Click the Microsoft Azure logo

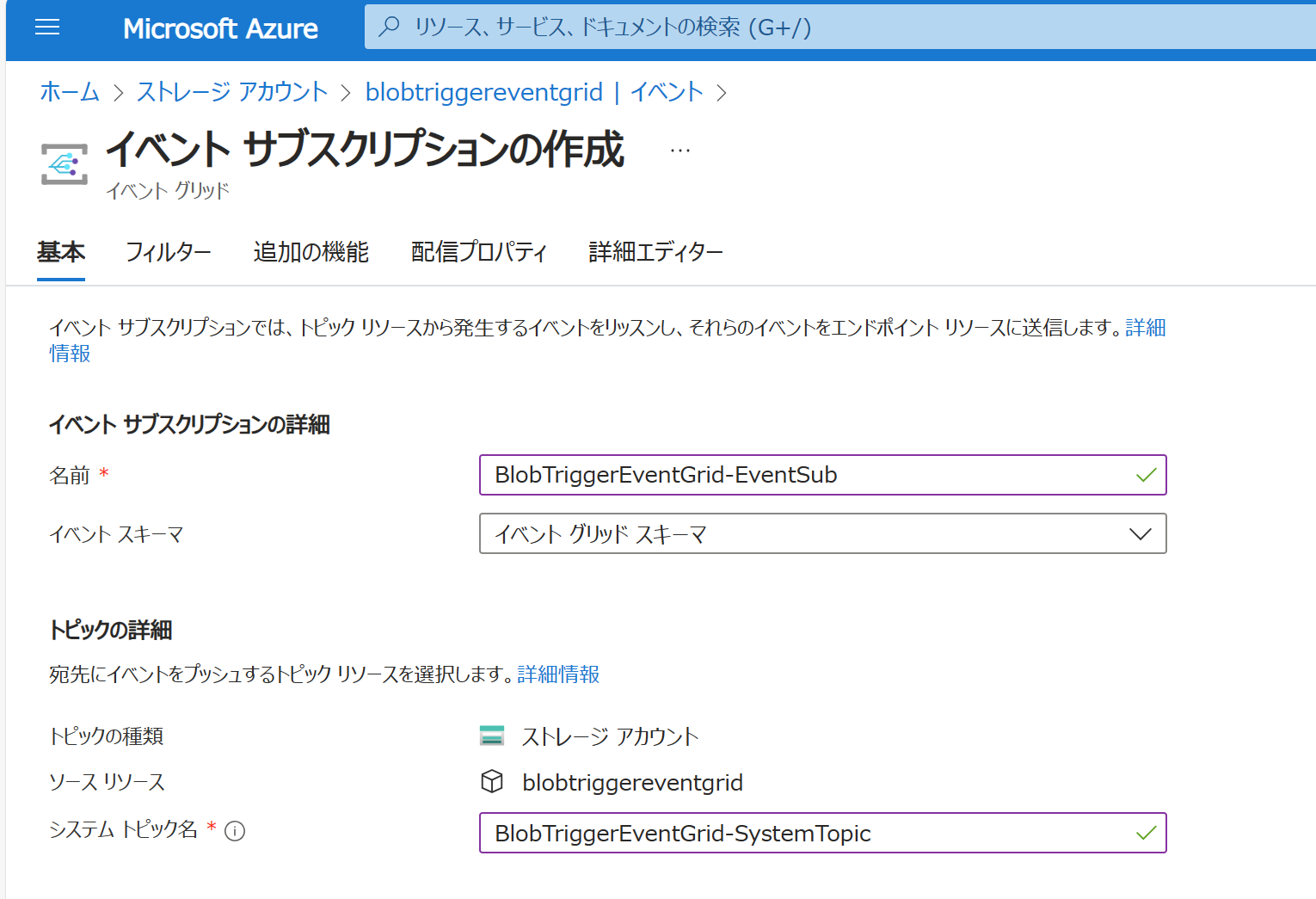221,28
